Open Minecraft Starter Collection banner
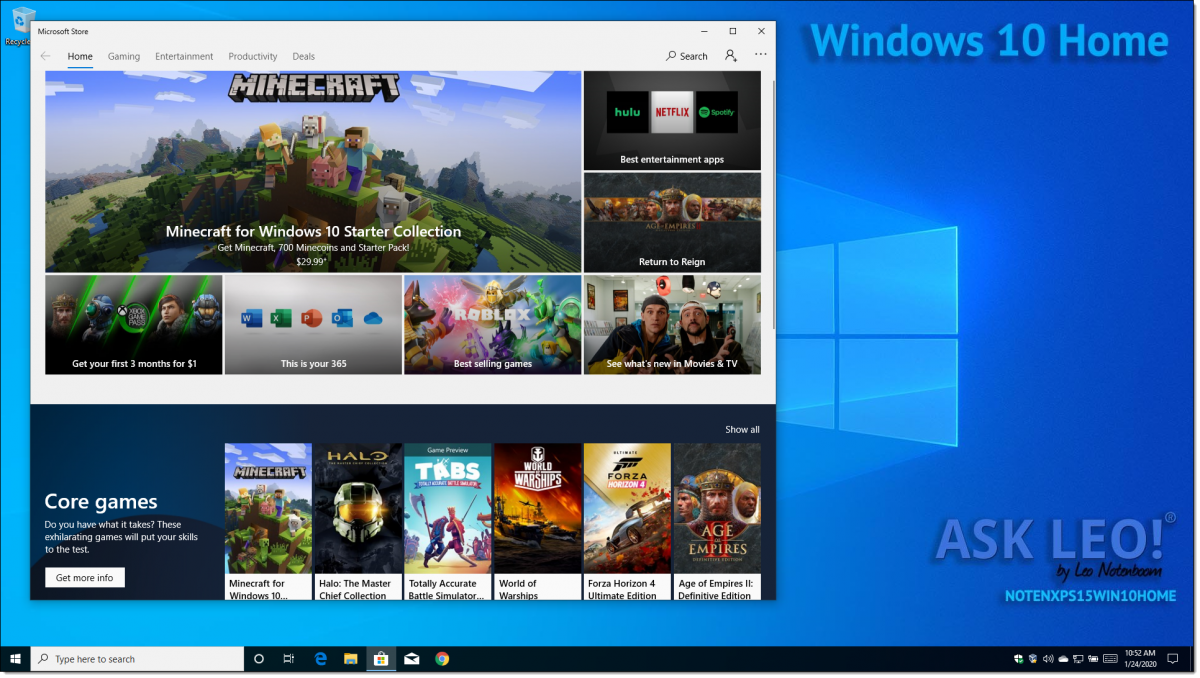This screenshot has height=678, width=1200. tap(313, 172)
